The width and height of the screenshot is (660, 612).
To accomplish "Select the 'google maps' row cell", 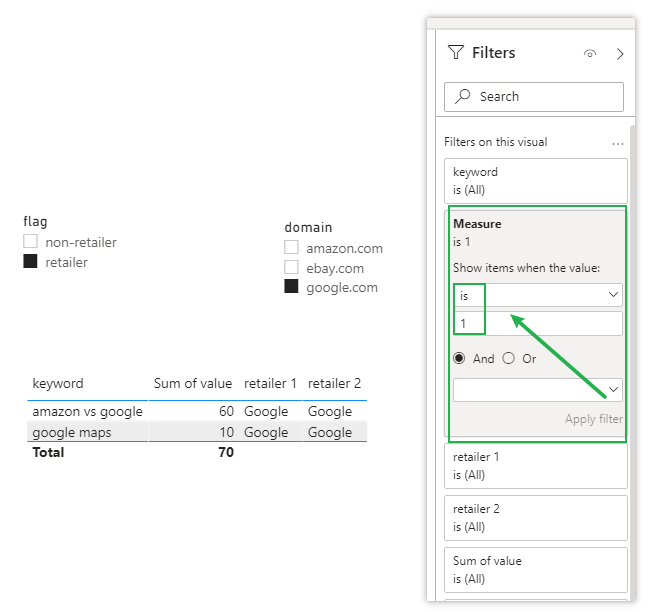I will [x=72, y=432].
